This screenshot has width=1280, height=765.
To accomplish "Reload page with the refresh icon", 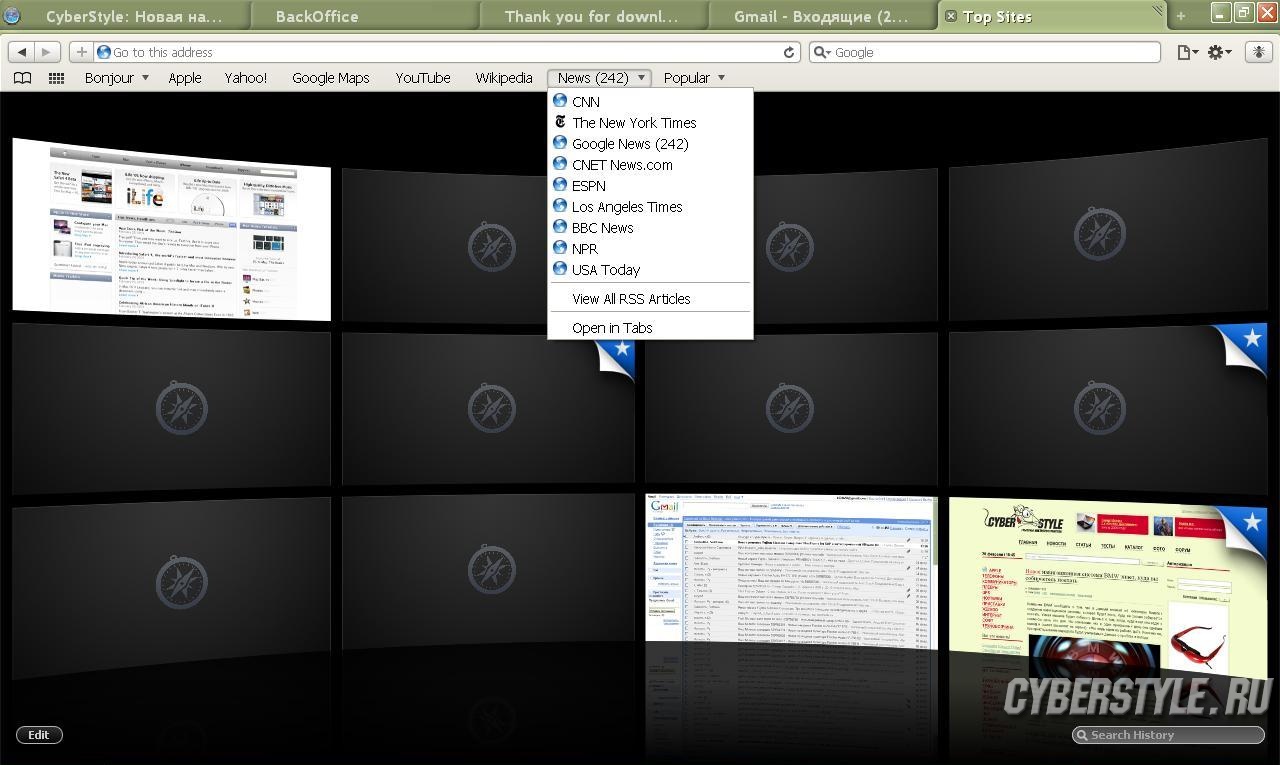I will tap(789, 52).
